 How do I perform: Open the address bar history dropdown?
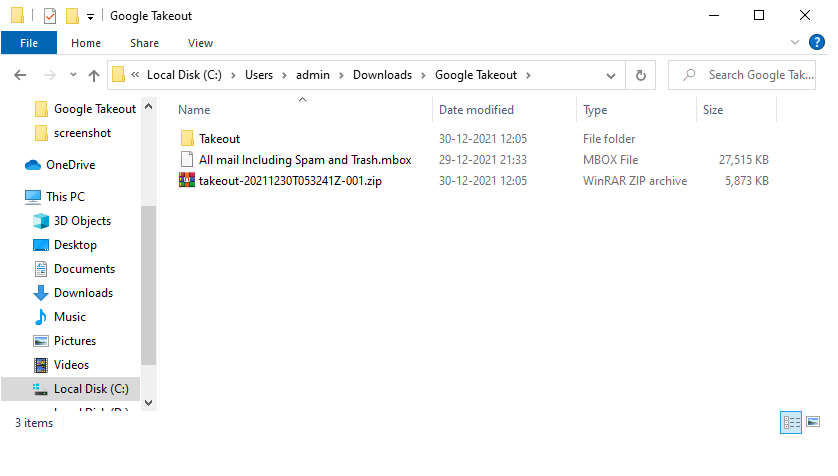(611, 76)
